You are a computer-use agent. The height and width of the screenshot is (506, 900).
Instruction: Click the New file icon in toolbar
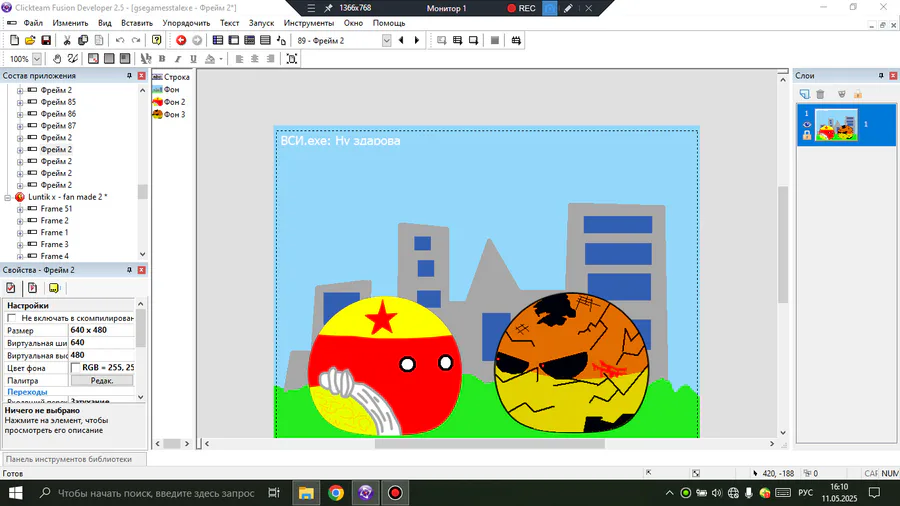pos(14,40)
